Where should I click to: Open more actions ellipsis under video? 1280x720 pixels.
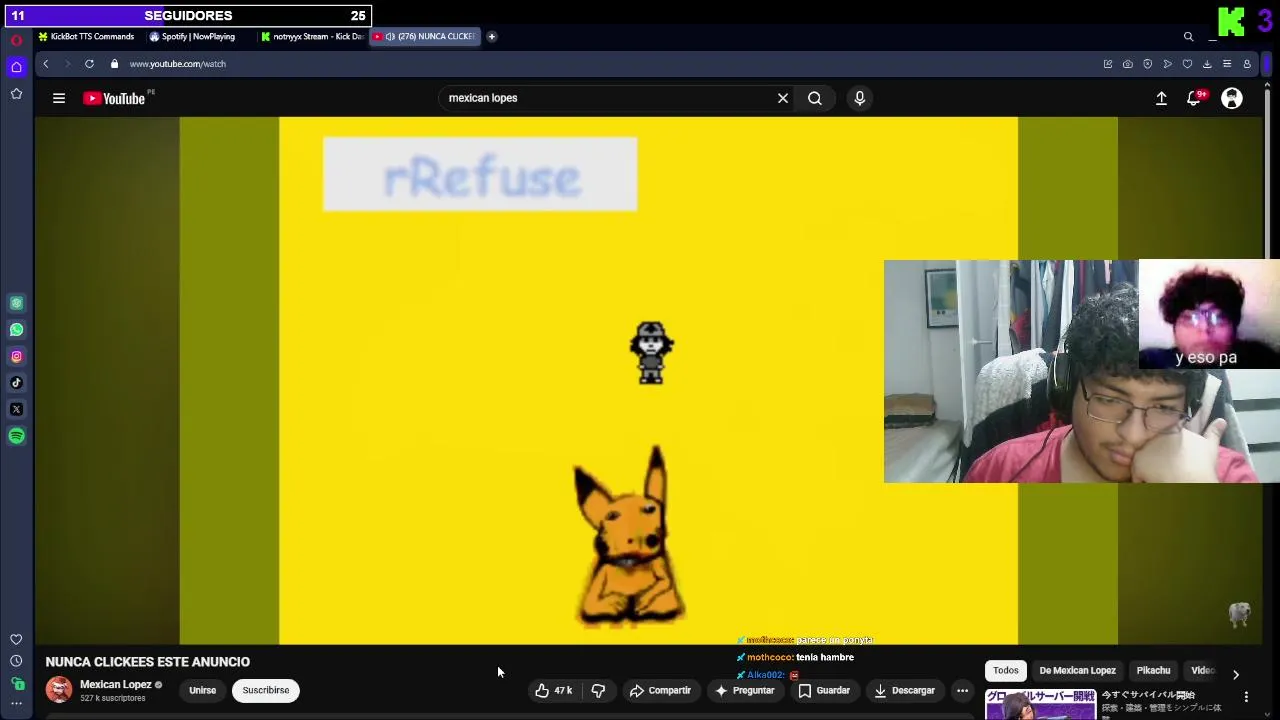(x=962, y=691)
